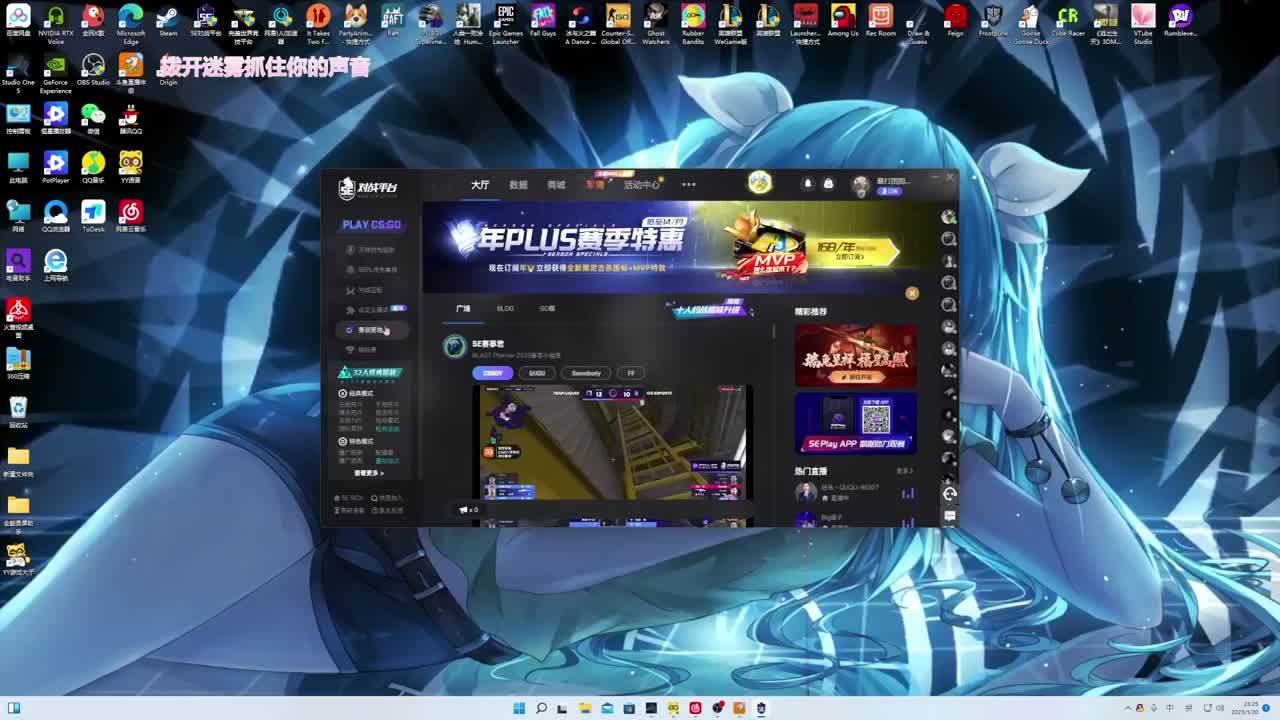The image size is (1280, 720).
Task: Launch the Counter-Strike Global Offensive shortcut
Action: 618,24
